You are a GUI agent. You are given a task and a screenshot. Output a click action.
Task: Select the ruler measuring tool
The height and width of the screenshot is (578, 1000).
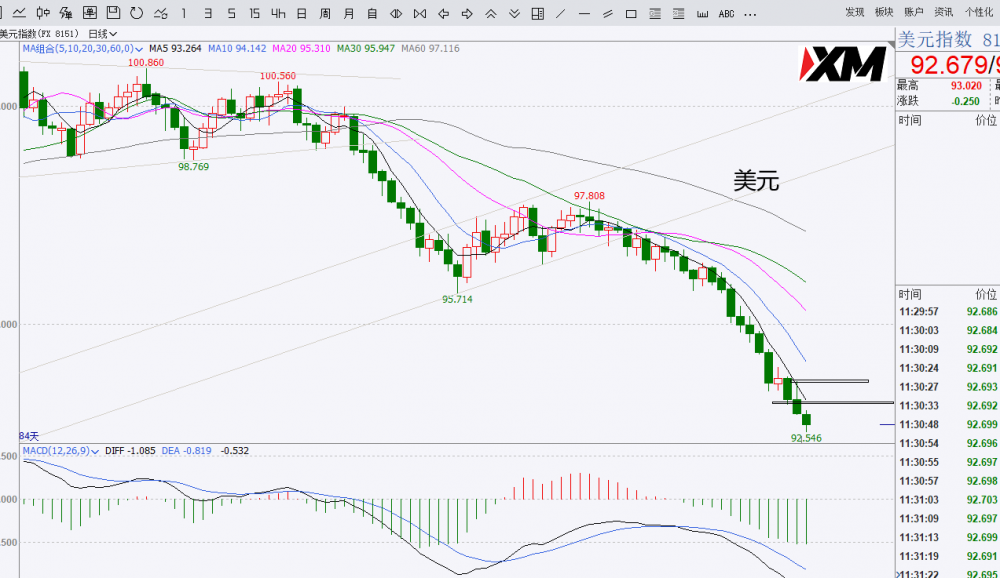point(702,13)
